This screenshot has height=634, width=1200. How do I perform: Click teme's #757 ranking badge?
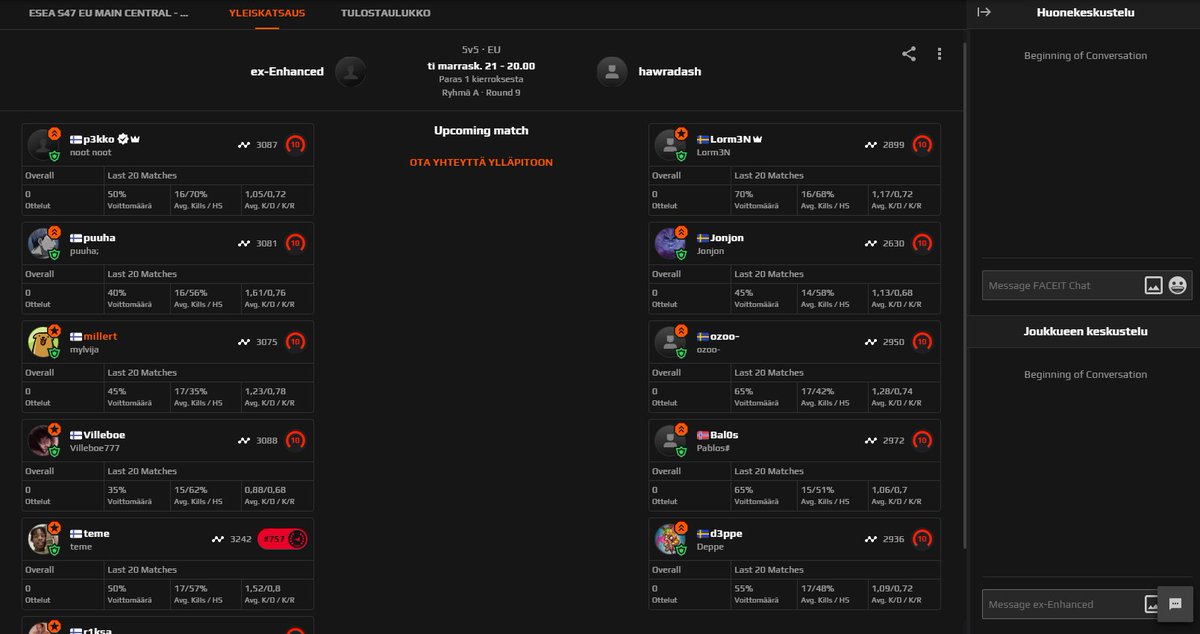[282, 539]
